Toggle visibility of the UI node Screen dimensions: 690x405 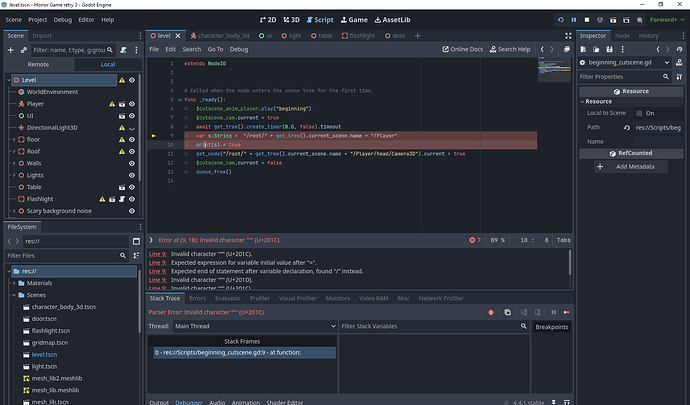pos(132,116)
